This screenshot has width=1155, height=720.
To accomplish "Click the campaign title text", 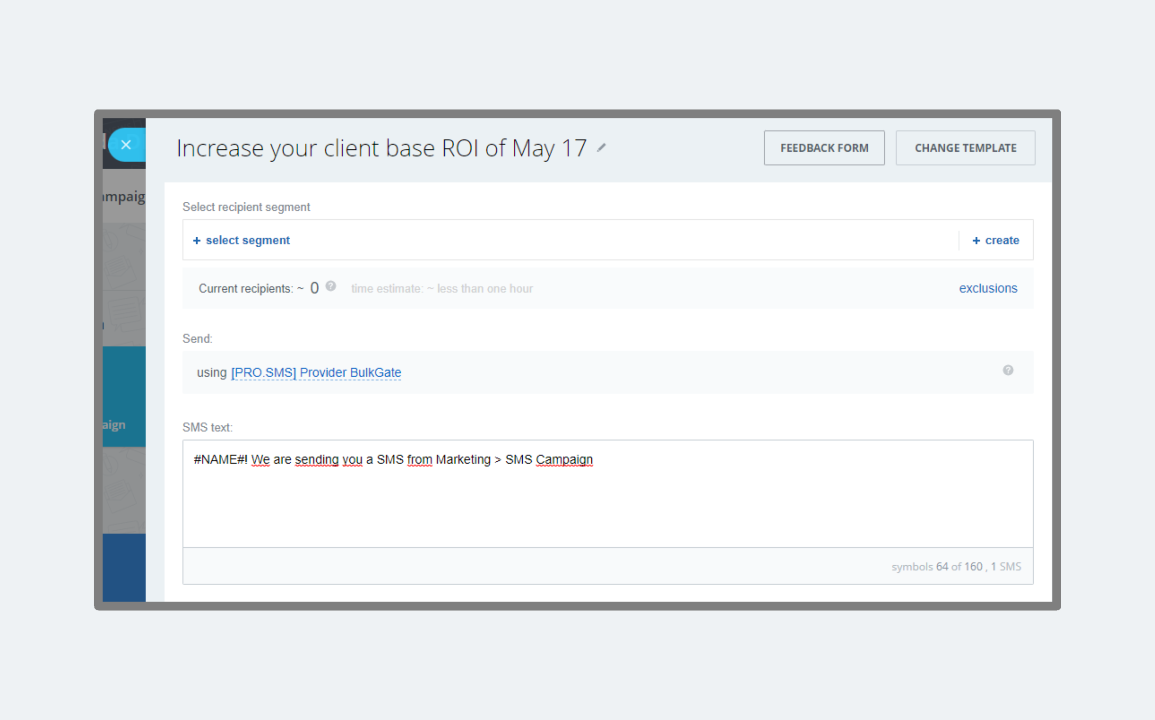I will click(x=381, y=149).
